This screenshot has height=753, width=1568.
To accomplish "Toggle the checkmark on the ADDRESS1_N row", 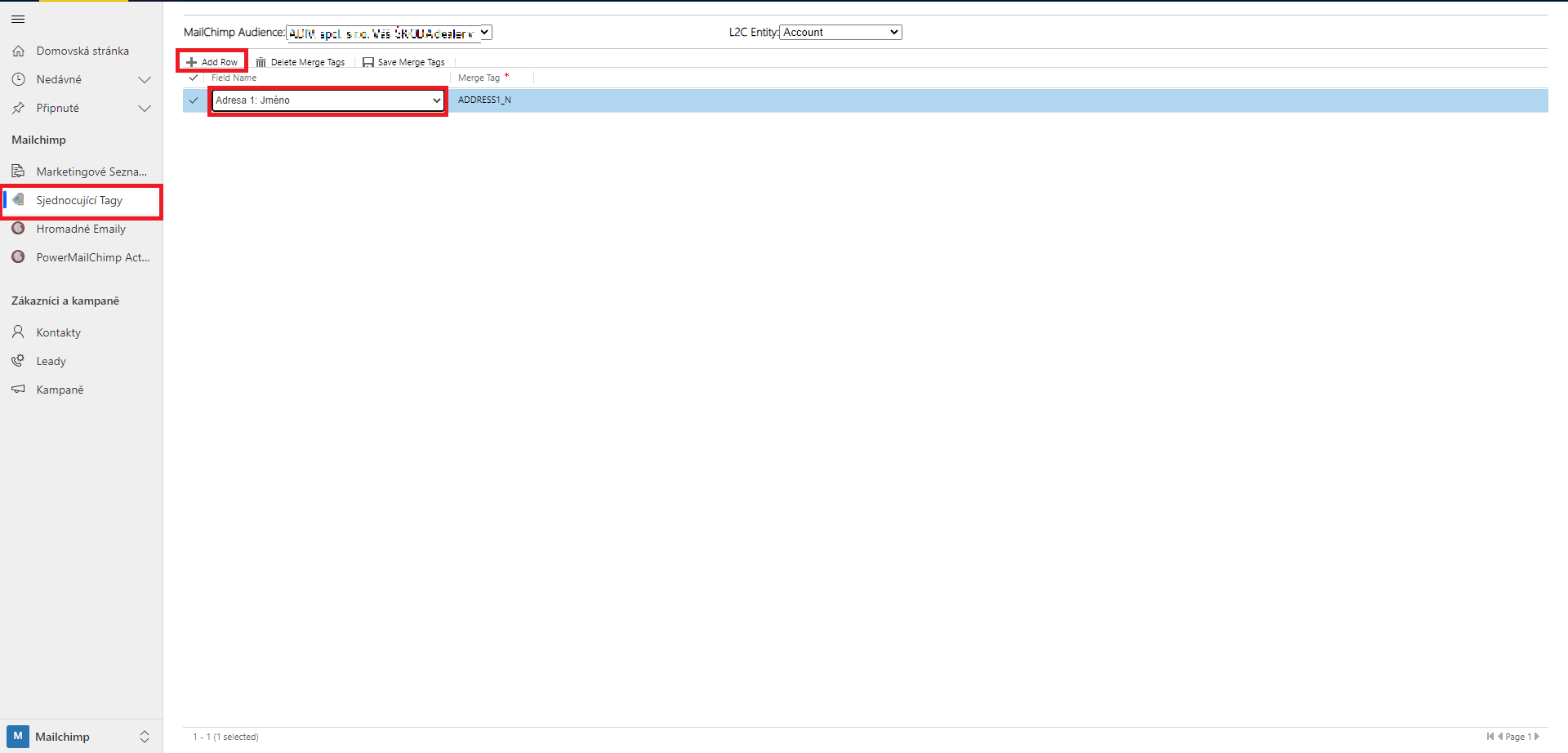I will [x=194, y=100].
